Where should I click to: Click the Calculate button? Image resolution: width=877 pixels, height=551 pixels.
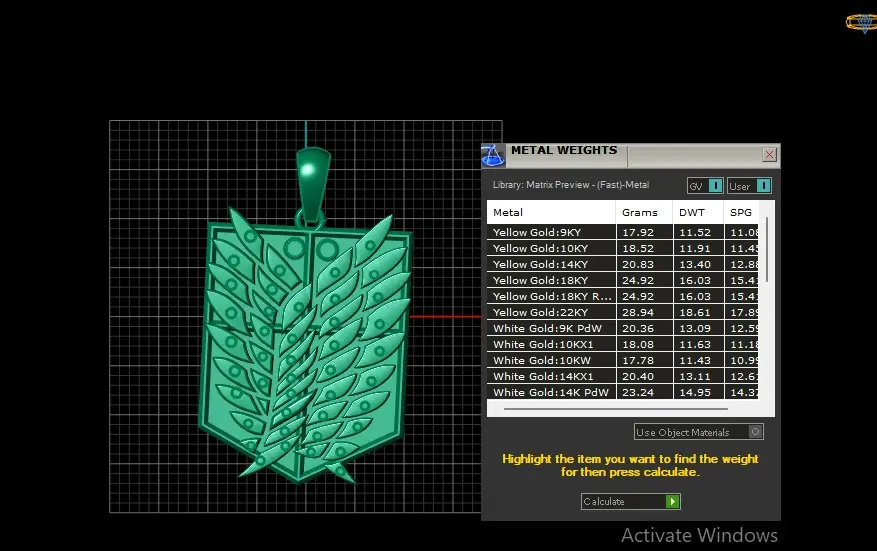pyautogui.click(x=630, y=501)
